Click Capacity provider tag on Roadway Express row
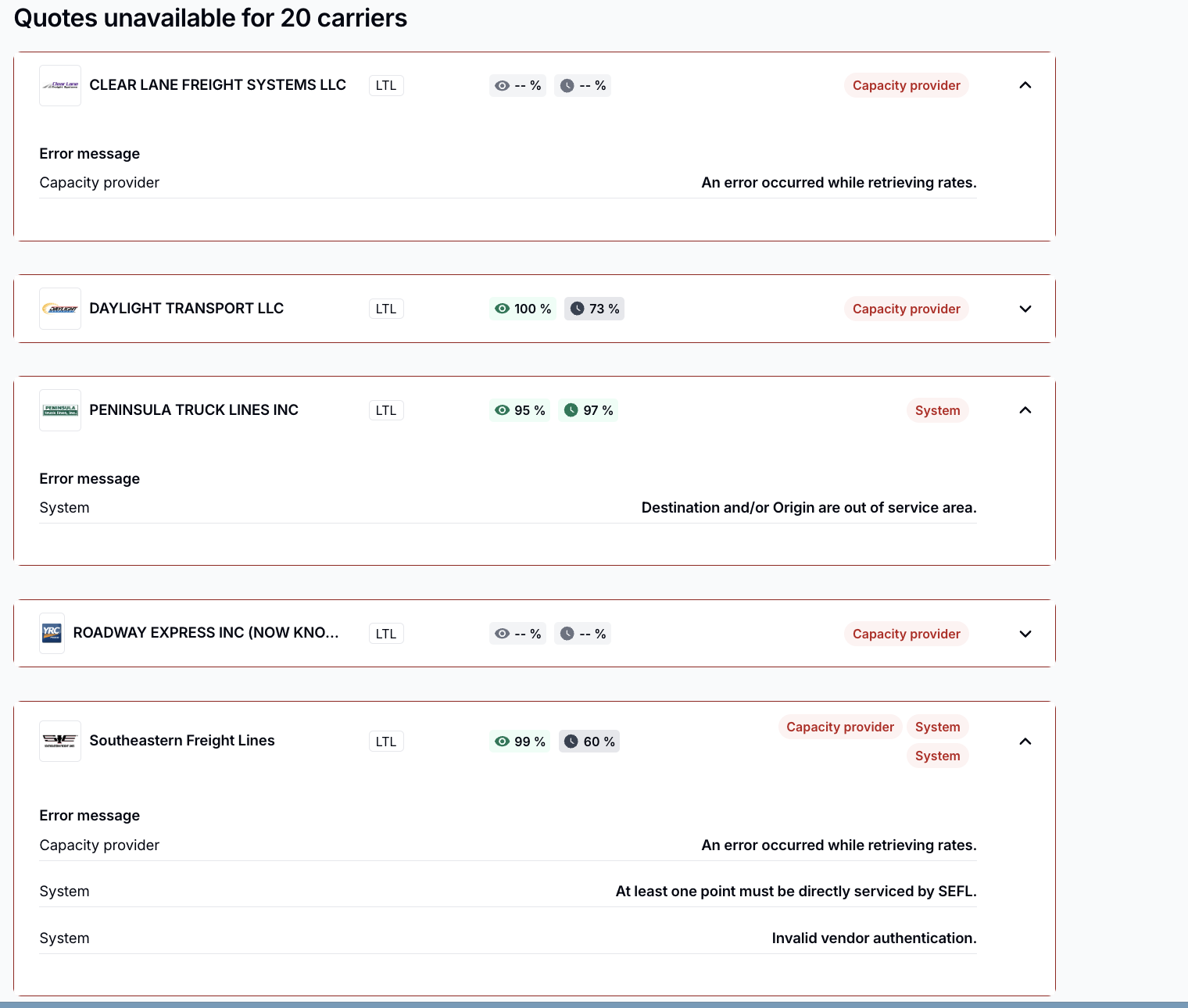 point(907,634)
